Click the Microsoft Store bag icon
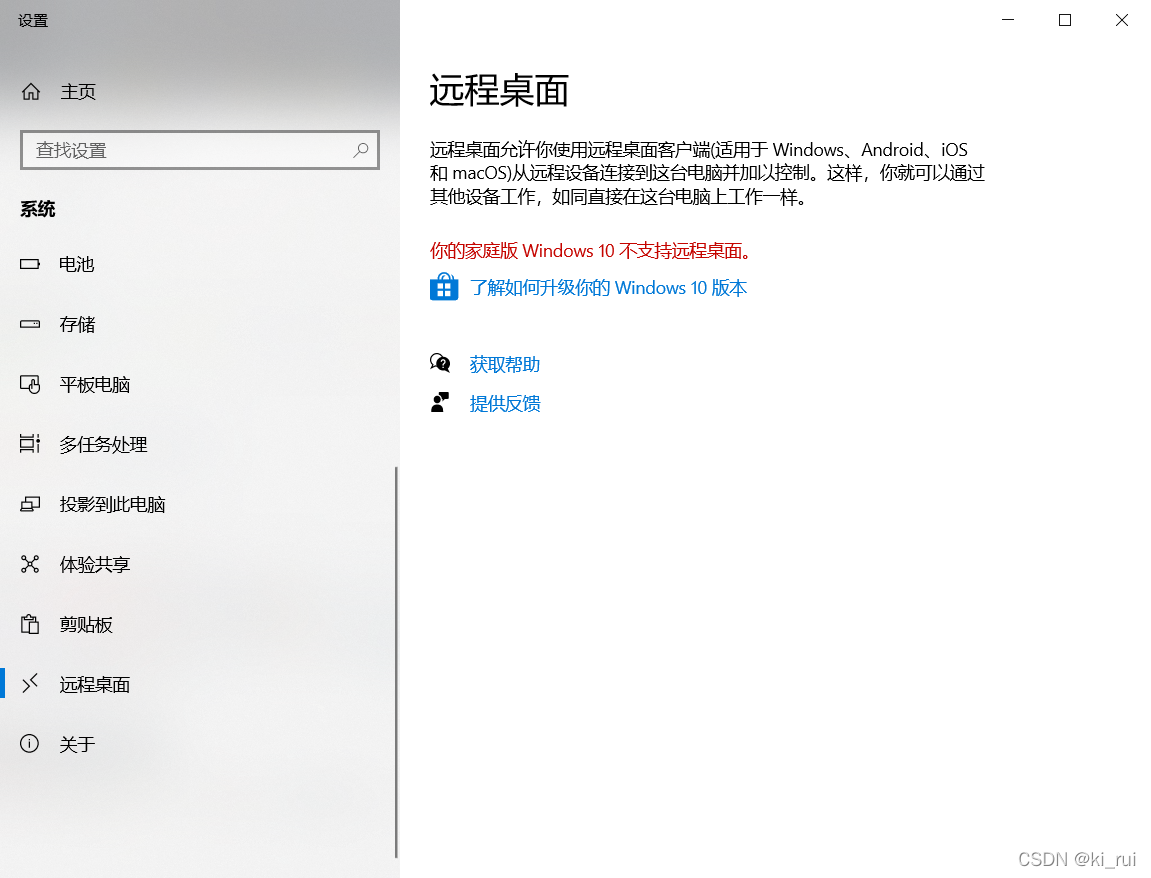1151x878 pixels. click(x=444, y=287)
